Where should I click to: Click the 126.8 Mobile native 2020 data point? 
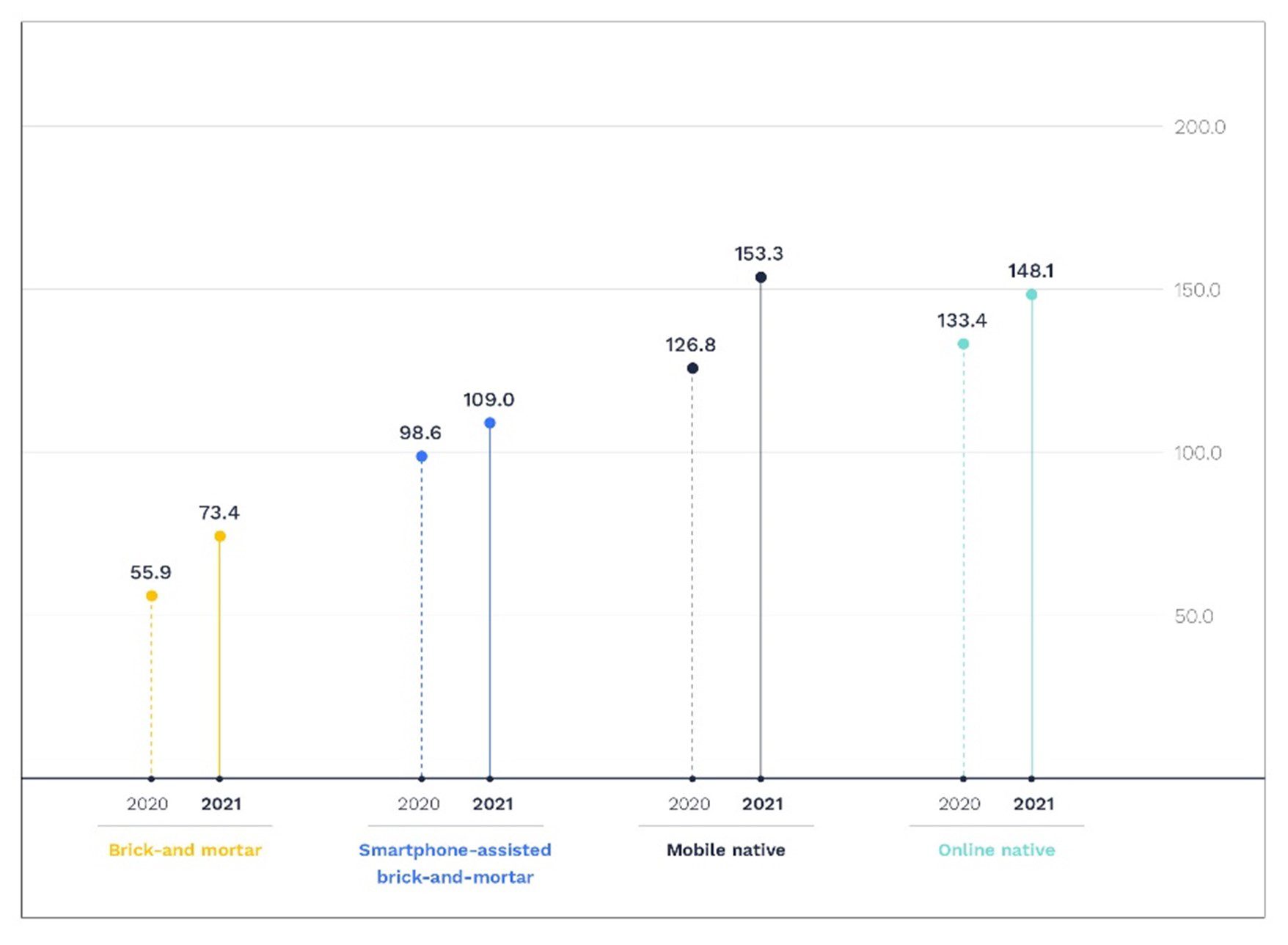pos(692,368)
